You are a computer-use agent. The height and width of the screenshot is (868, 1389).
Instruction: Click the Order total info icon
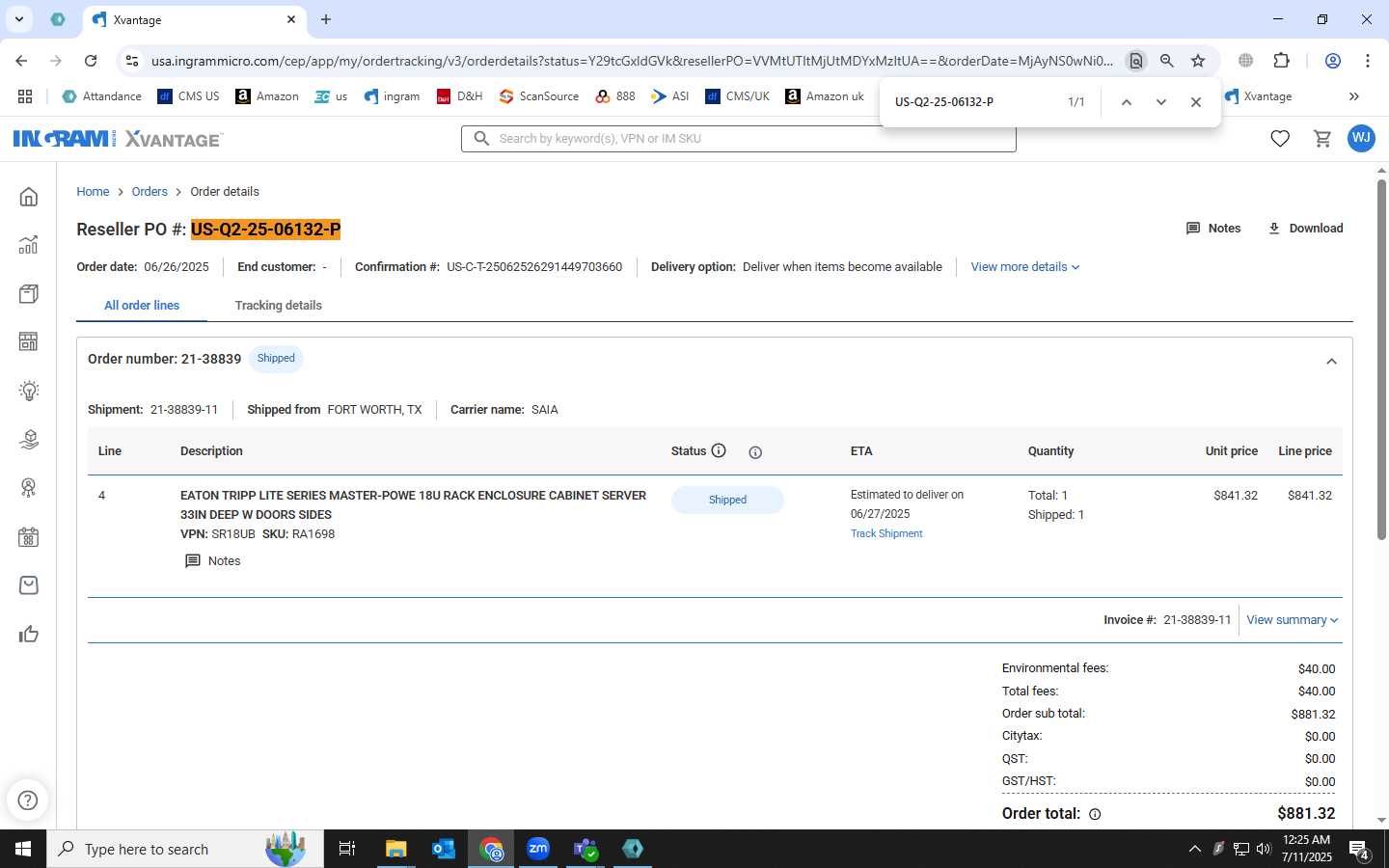(1095, 814)
